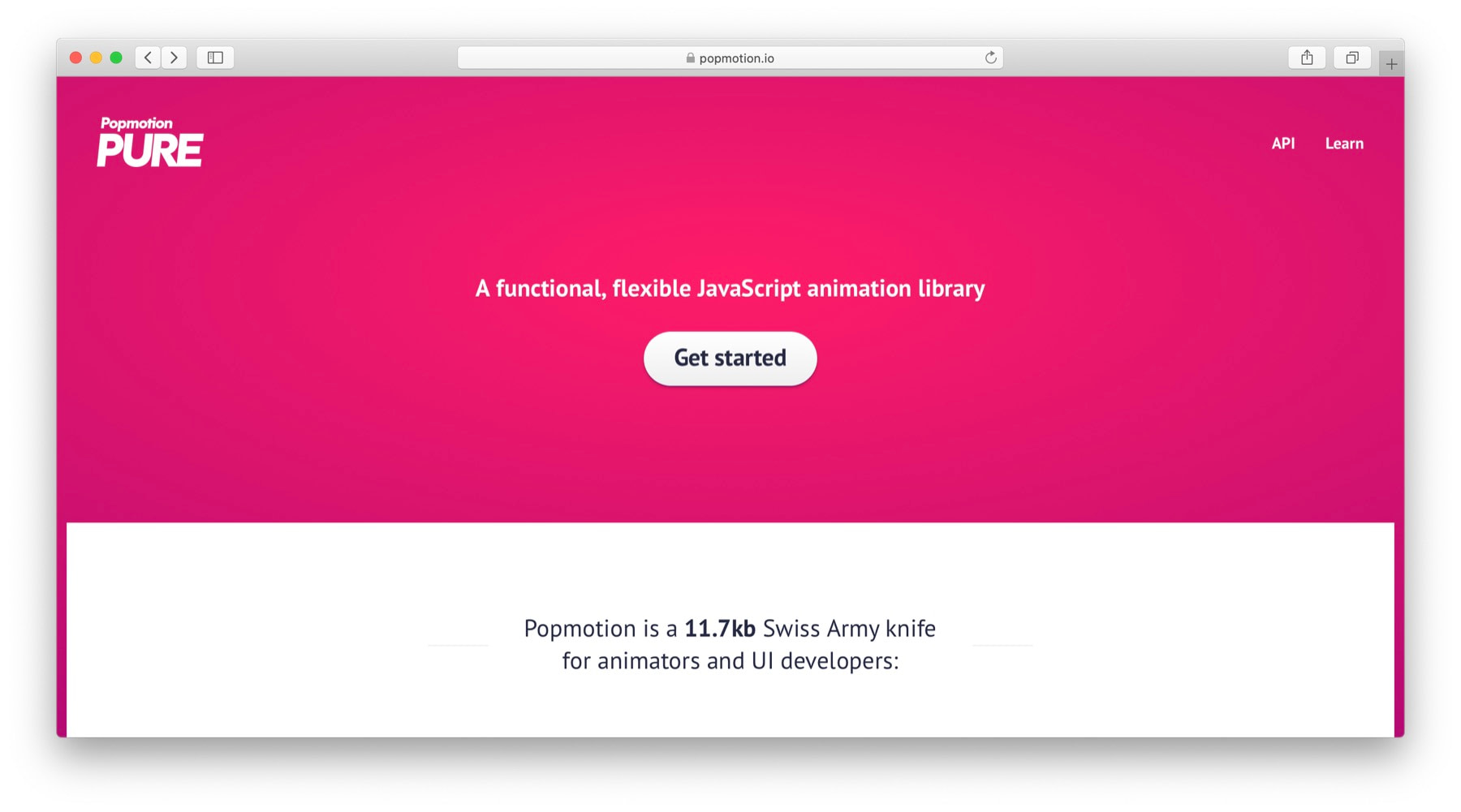Enter full screen with green button
The height and width of the screenshot is (812, 1461).
point(116,58)
